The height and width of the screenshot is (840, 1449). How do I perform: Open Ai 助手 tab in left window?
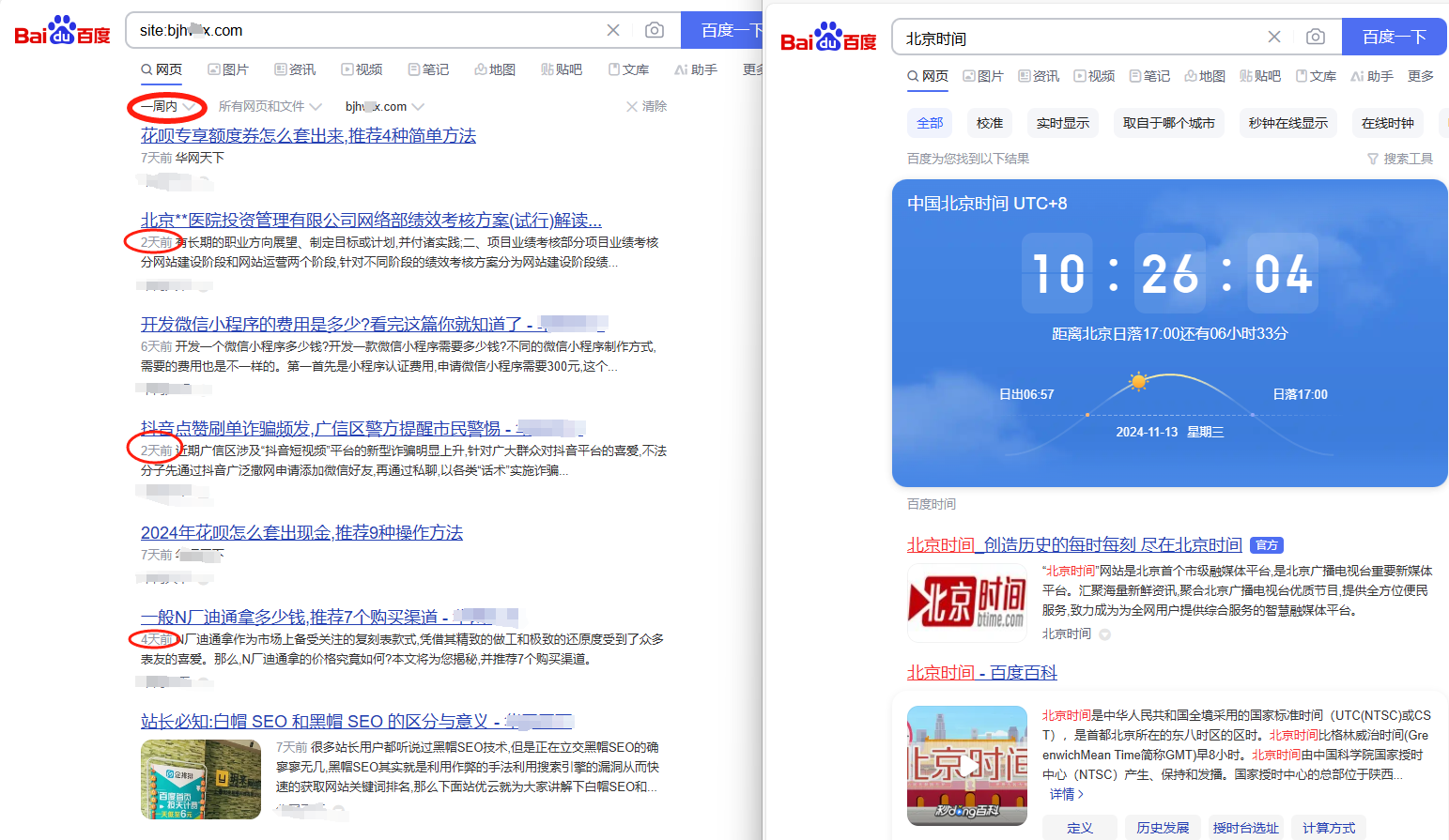point(696,69)
